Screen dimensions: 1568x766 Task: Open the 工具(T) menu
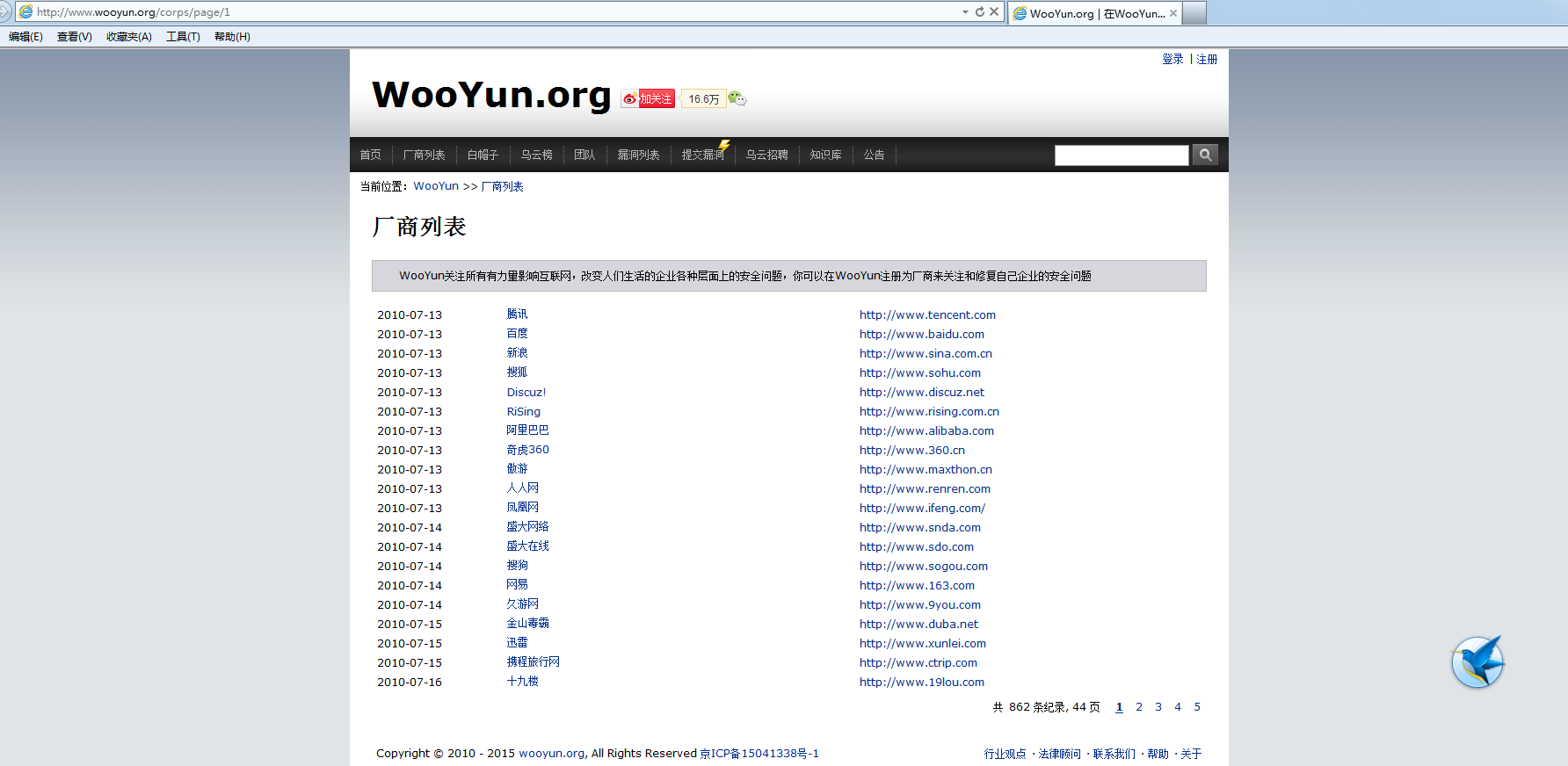click(183, 37)
